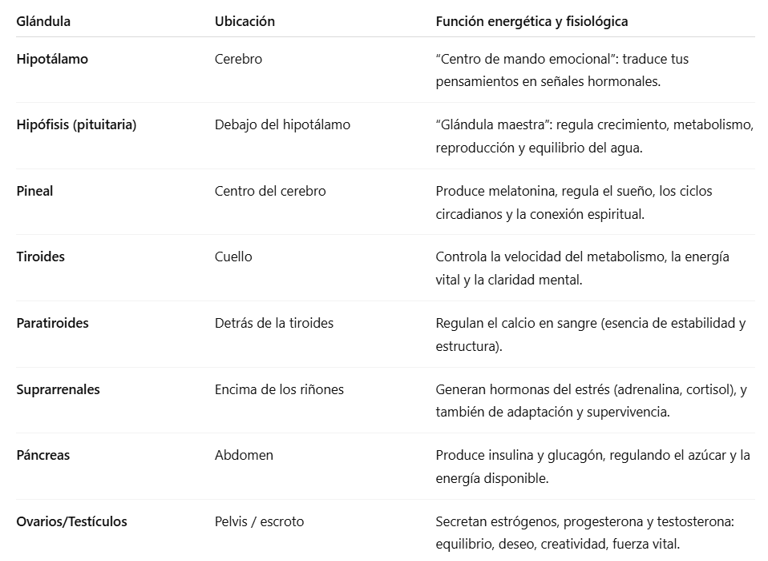
Task: Click the Suprarrenales gland name
Action: click(58, 390)
